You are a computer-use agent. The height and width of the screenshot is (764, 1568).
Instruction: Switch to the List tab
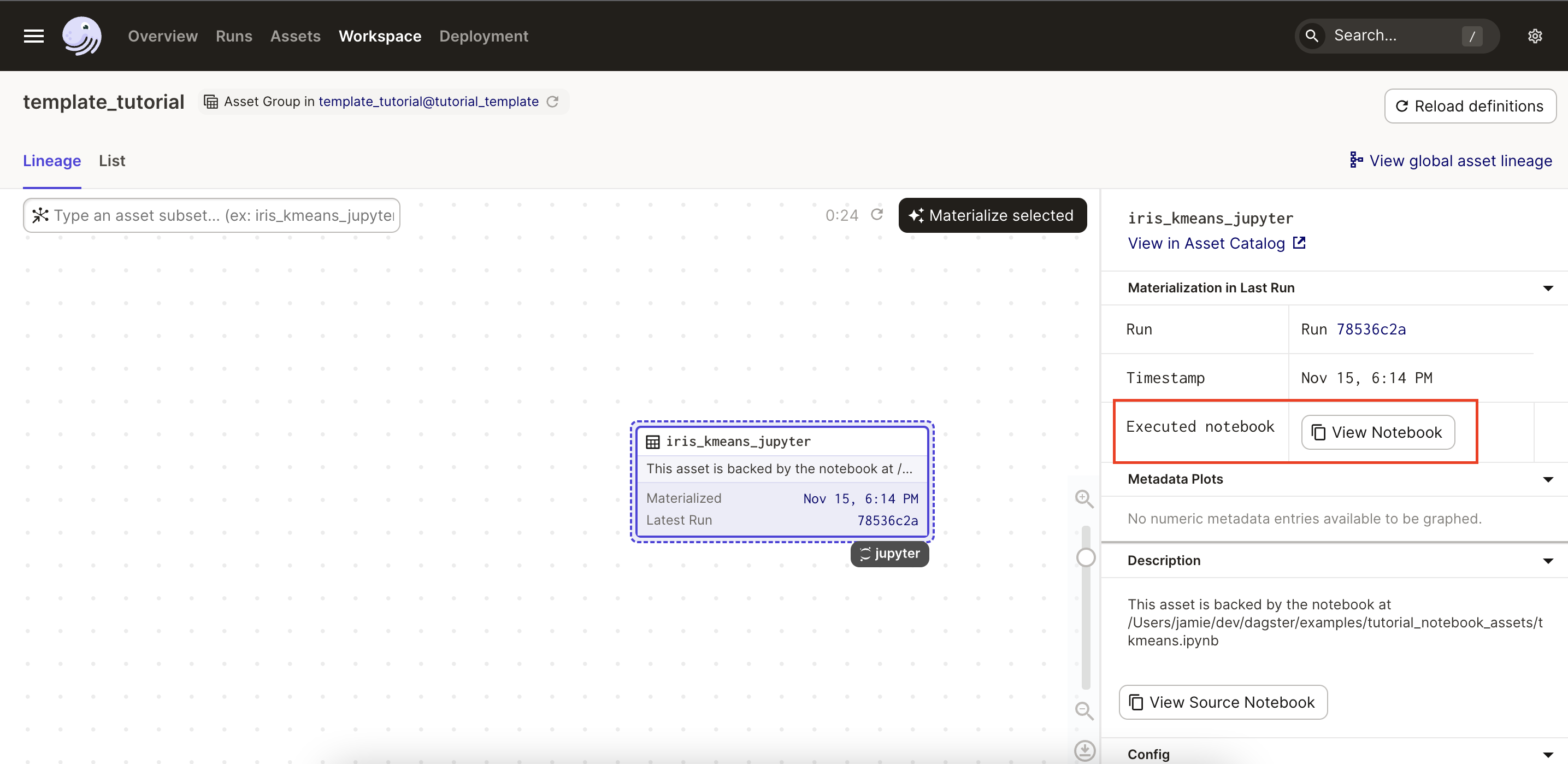112,160
